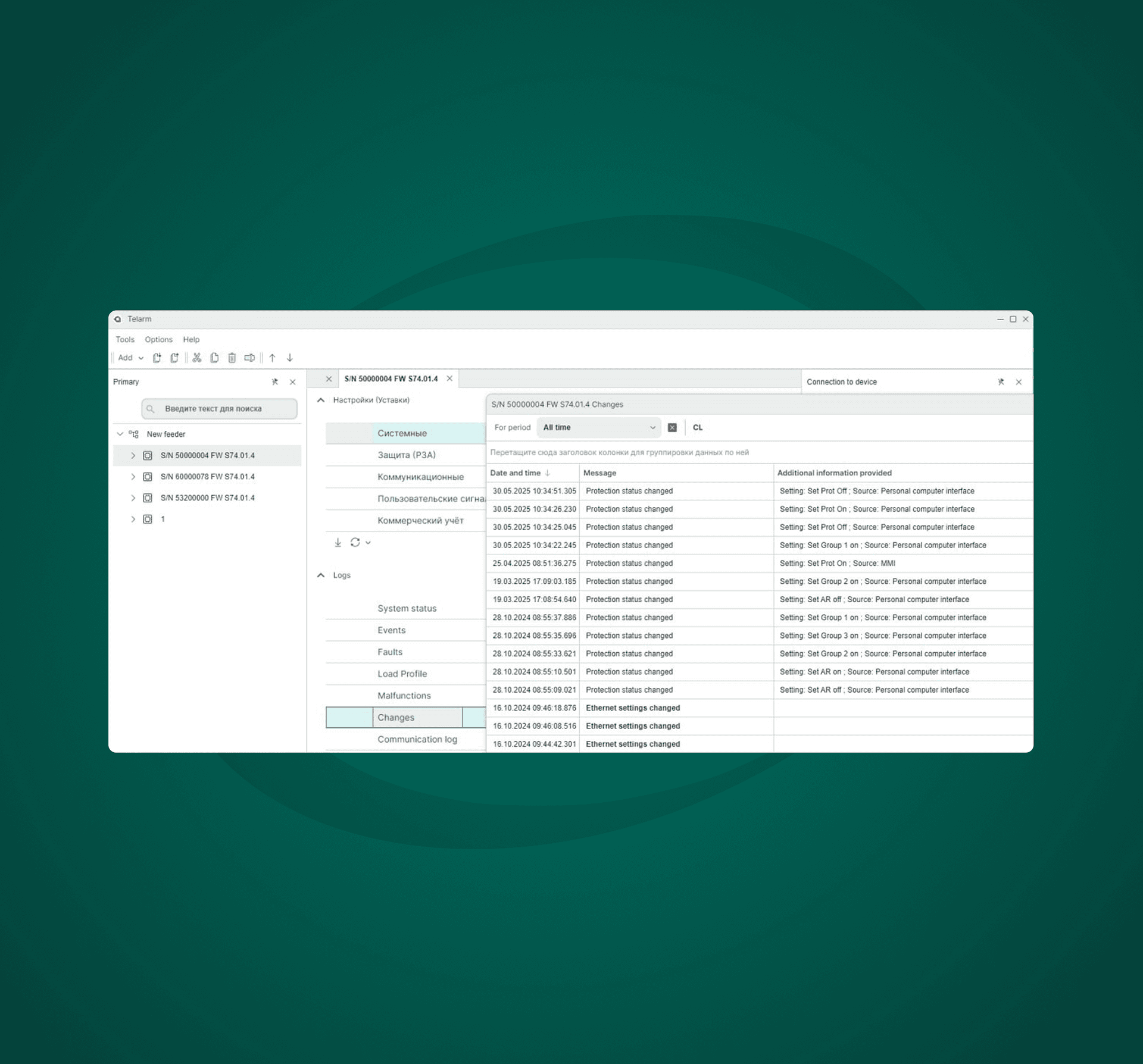Expand the S/N 60000078 FW S74.01.4 node
This screenshot has height=1064, width=1143.
133,476
